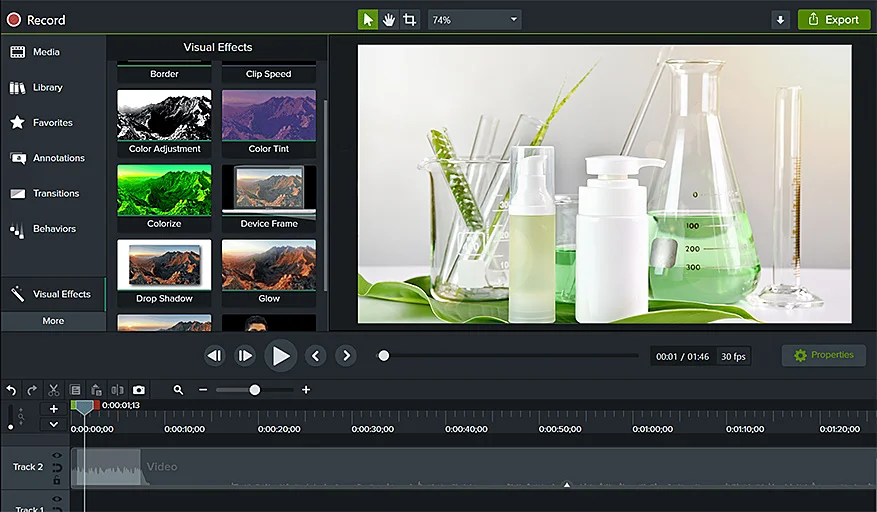
Task: Select the Video clip on Track 2
Action: click(x=473, y=468)
